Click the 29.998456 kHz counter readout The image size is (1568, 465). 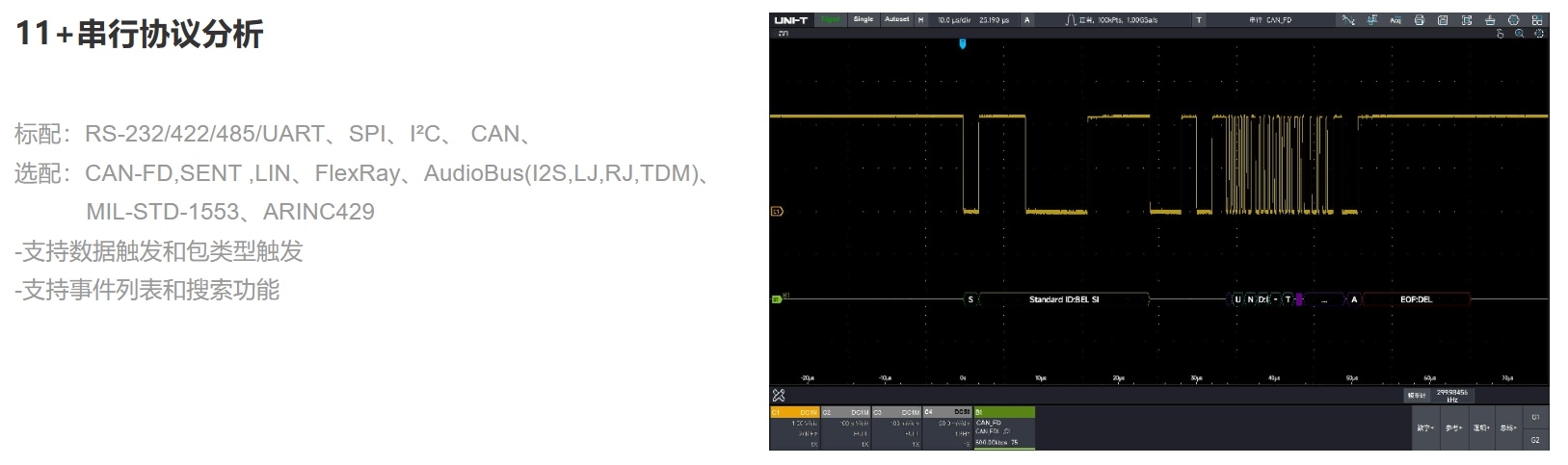(1451, 395)
